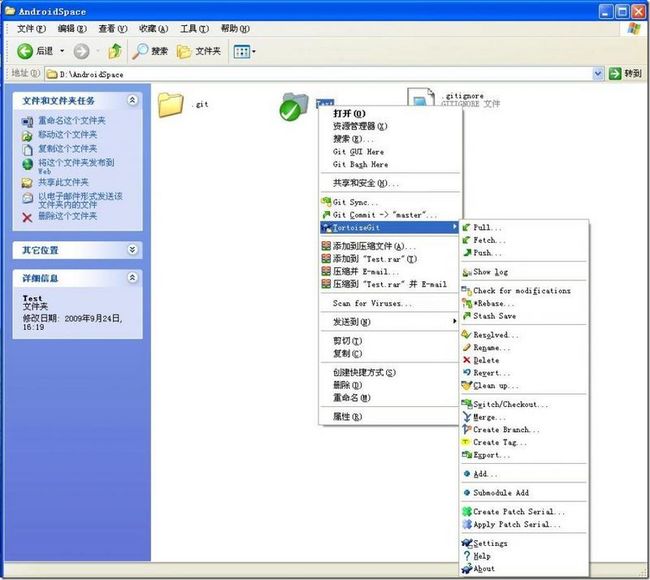Click 共享此文件夹 task link
The image size is (650, 580).
click(x=63, y=182)
